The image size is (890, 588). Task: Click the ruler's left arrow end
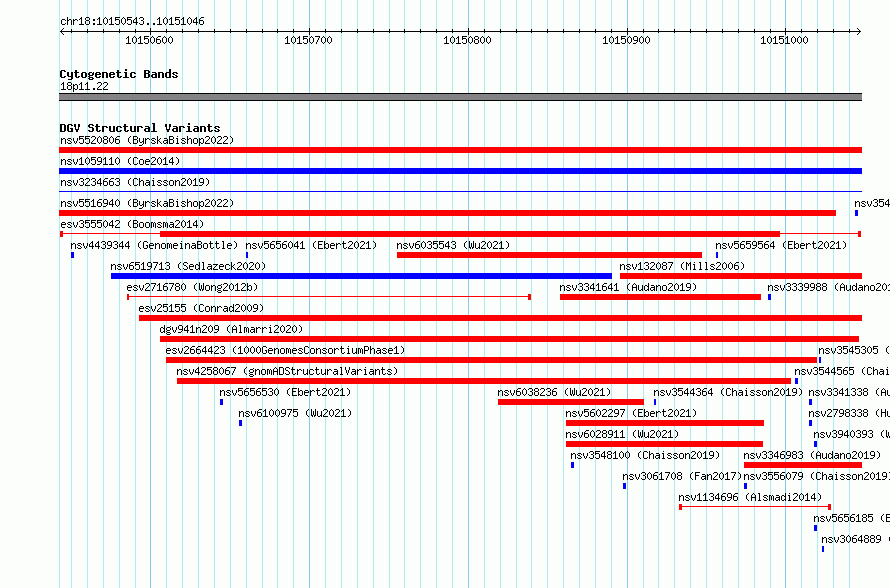click(62, 32)
